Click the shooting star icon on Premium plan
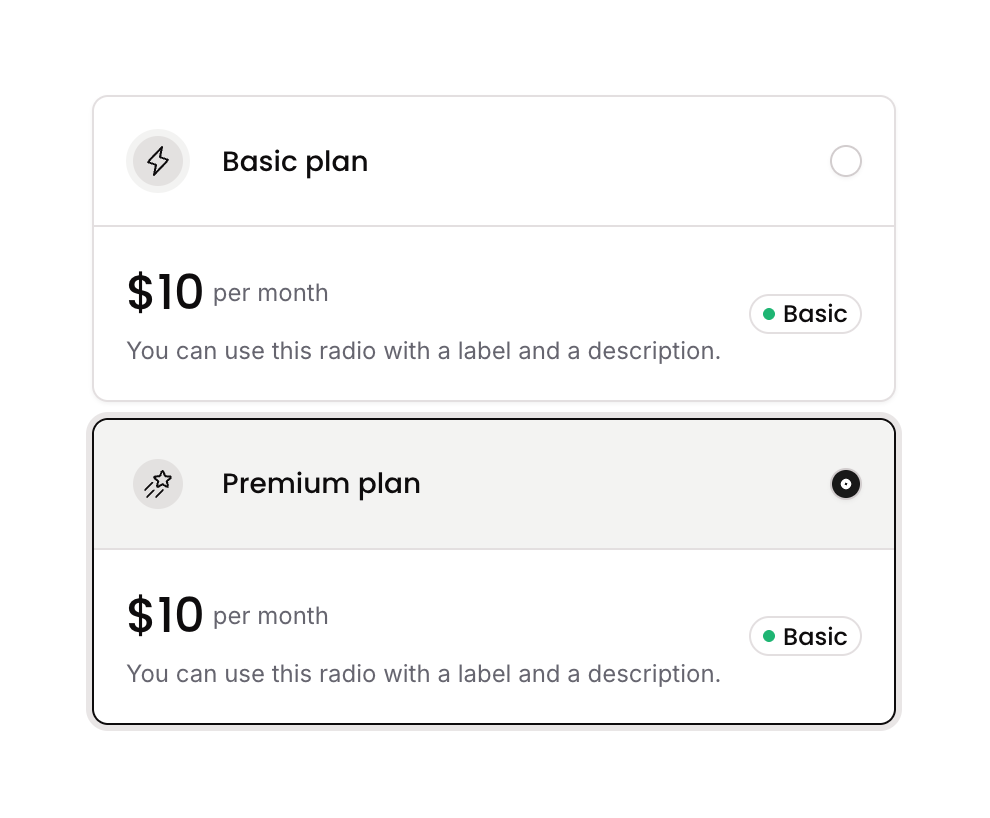Image resolution: width=990 pixels, height=818 pixels. (x=158, y=484)
